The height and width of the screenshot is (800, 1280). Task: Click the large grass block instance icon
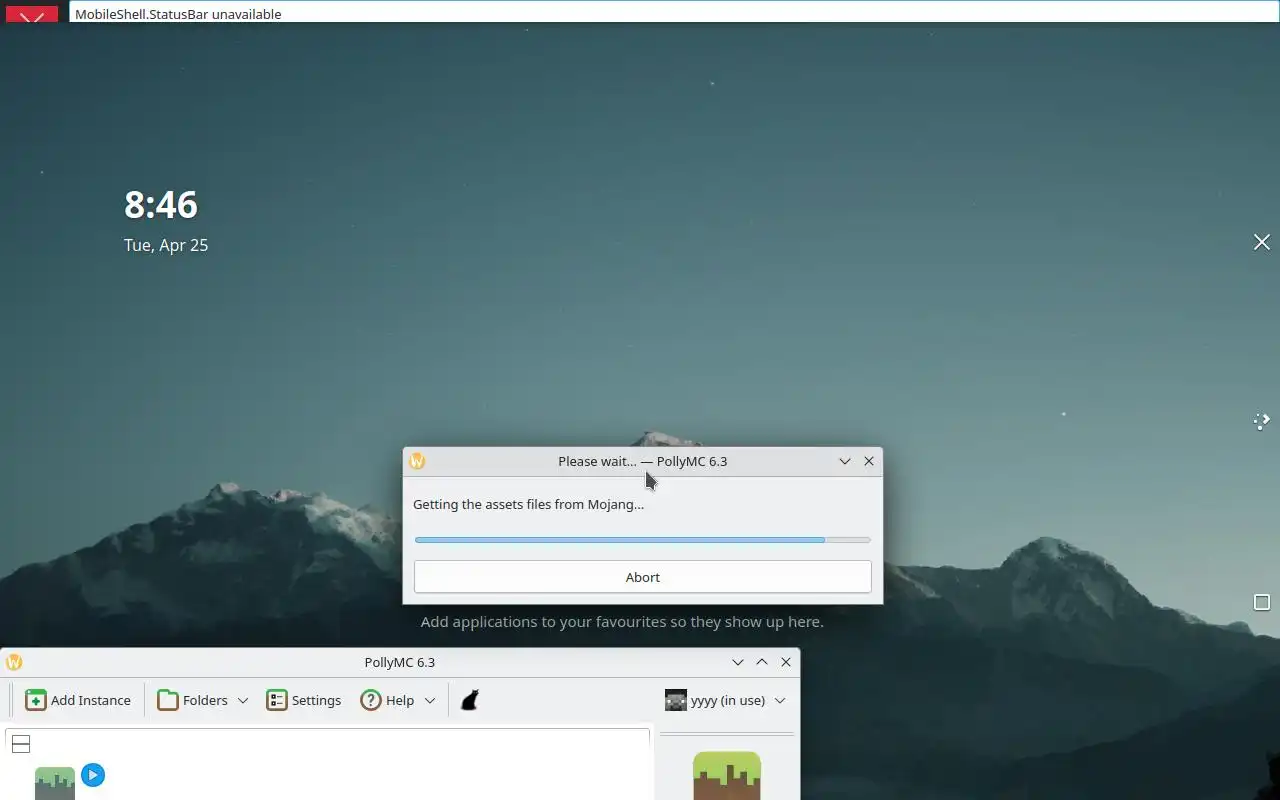click(727, 776)
